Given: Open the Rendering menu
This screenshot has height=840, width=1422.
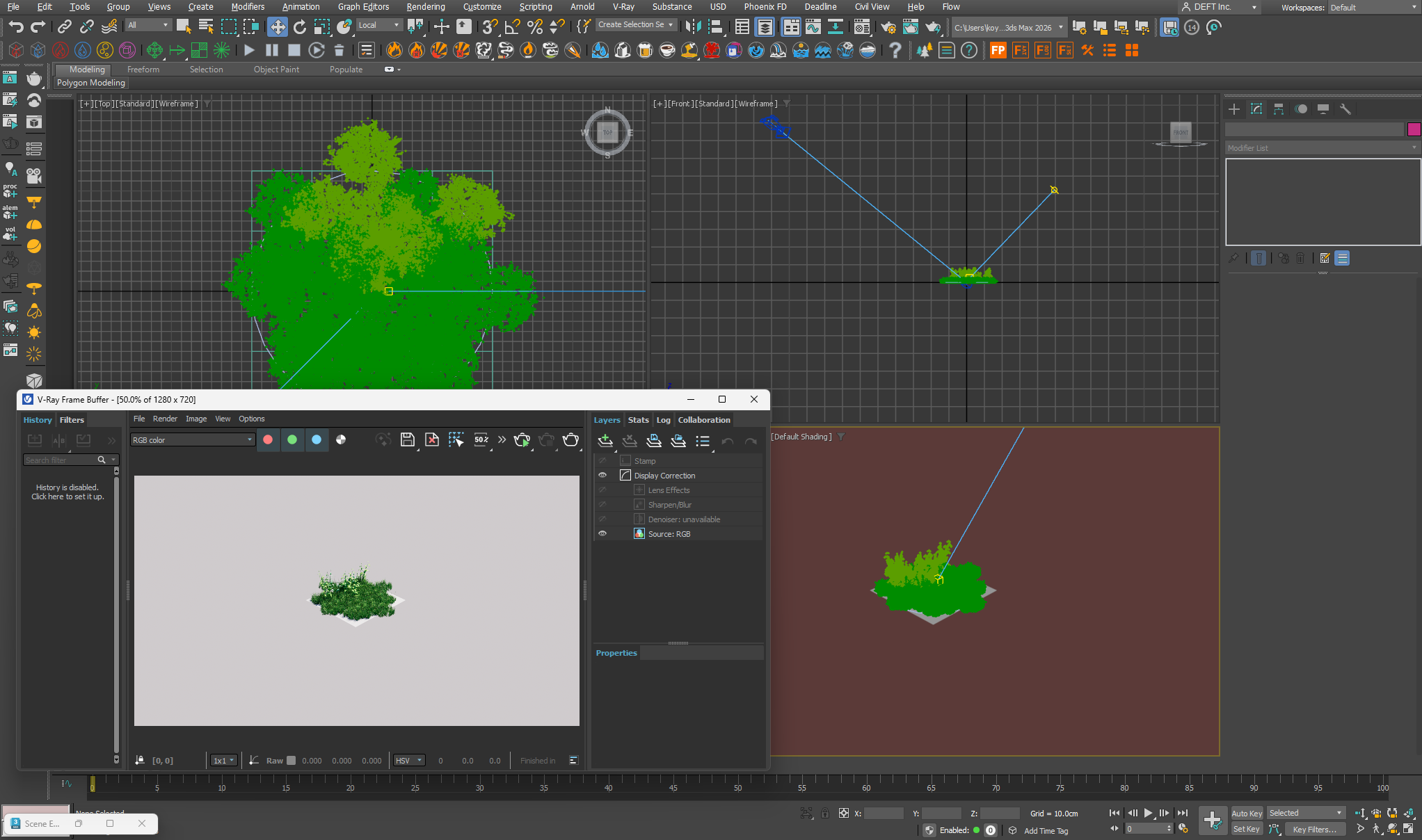Looking at the screenshot, I should click(425, 7).
